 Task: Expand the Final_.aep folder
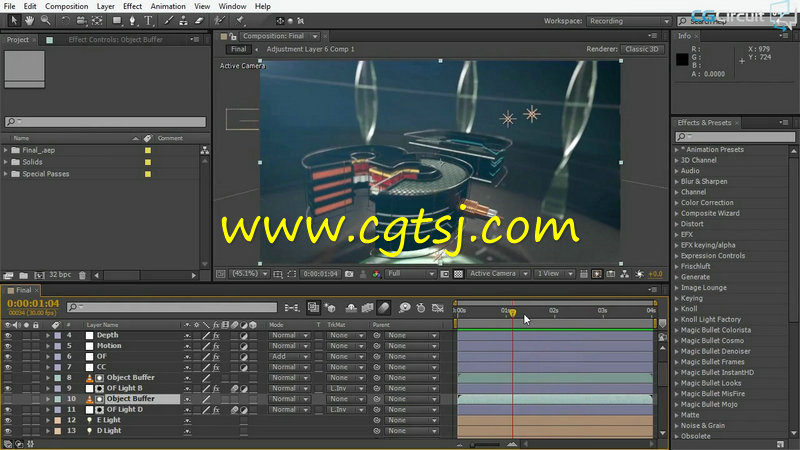(6, 150)
